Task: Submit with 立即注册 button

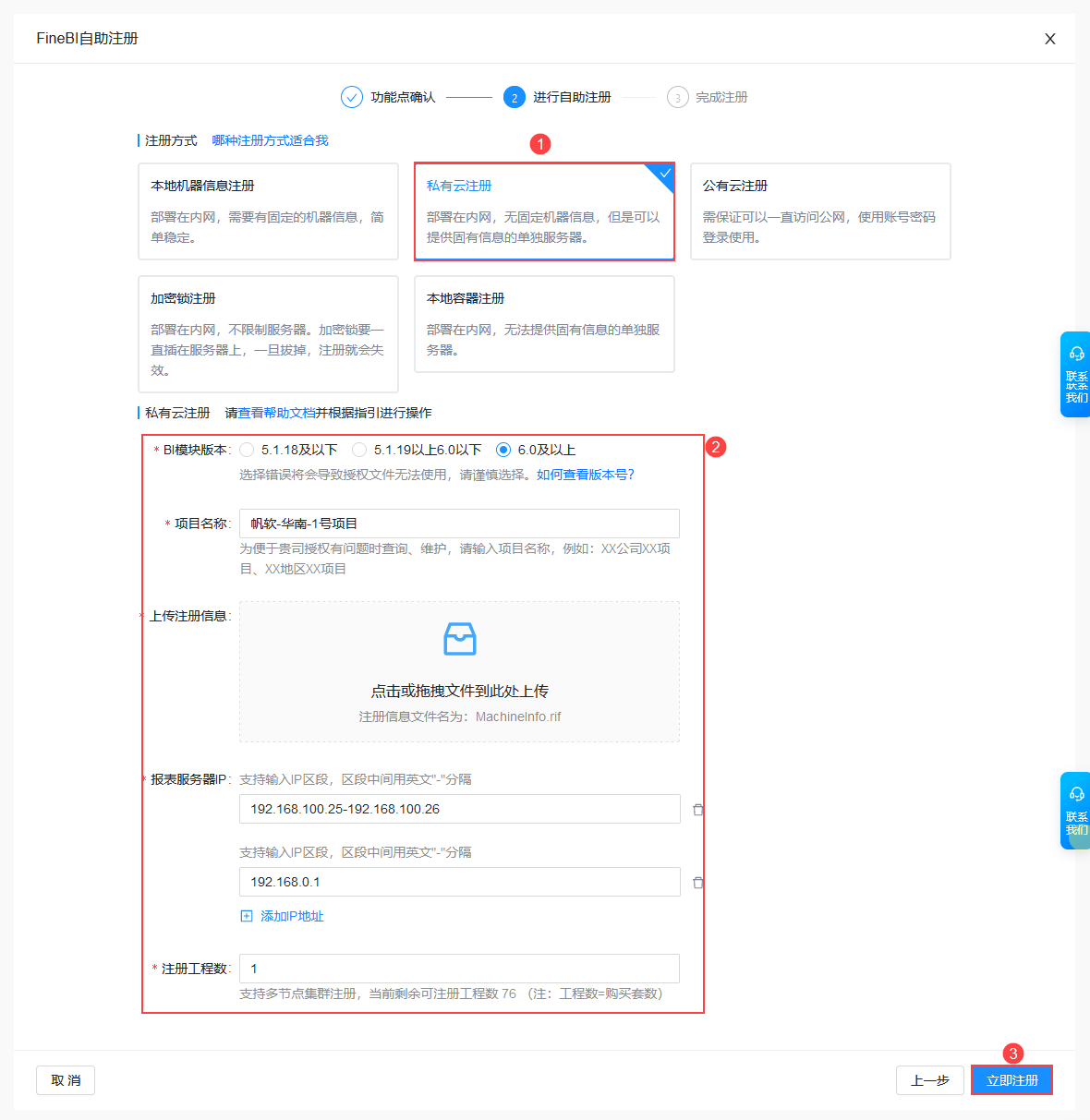Action: pos(1011,1080)
